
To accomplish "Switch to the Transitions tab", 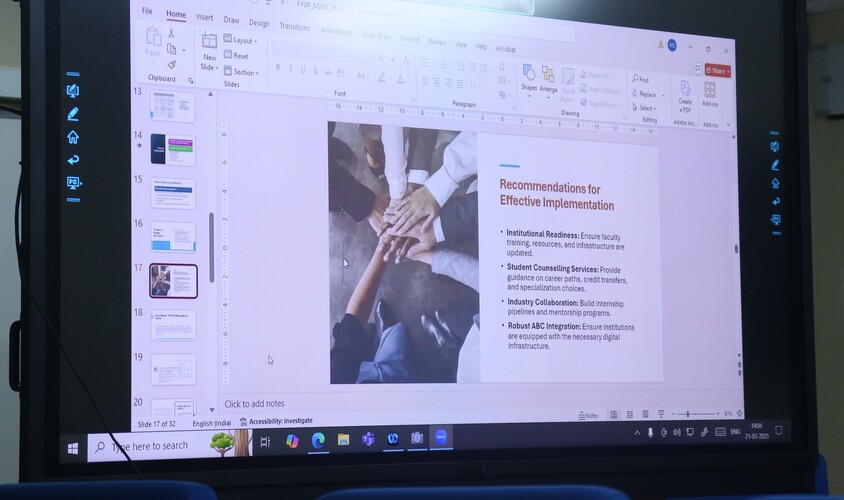I will (x=294, y=26).
